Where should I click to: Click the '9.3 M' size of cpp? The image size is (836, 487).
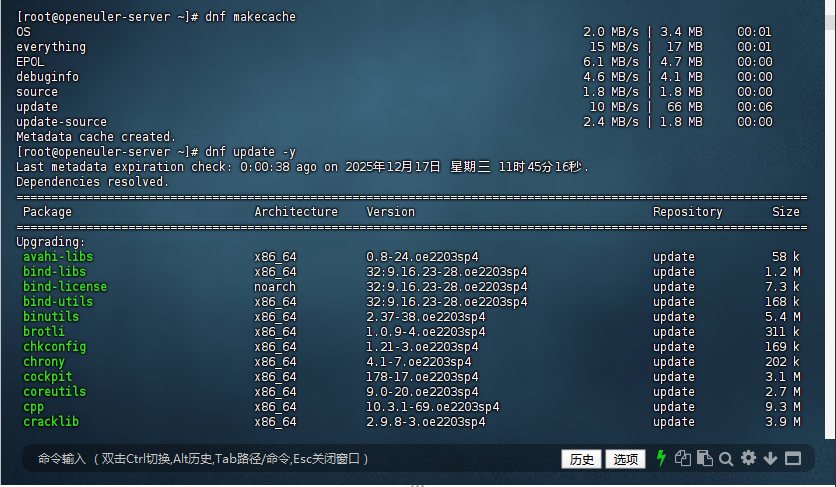[783, 406]
